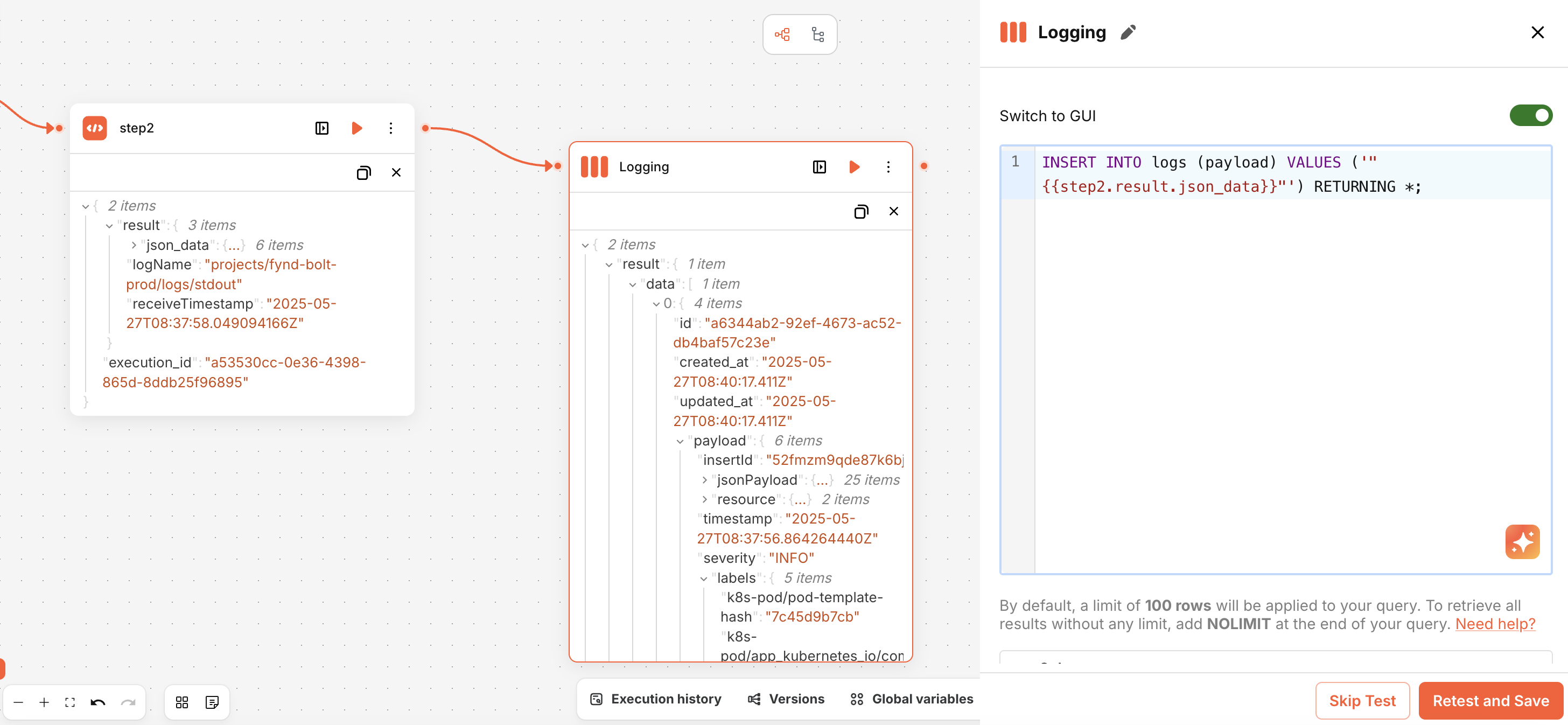Zoom in on the canvas

[44, 702]
